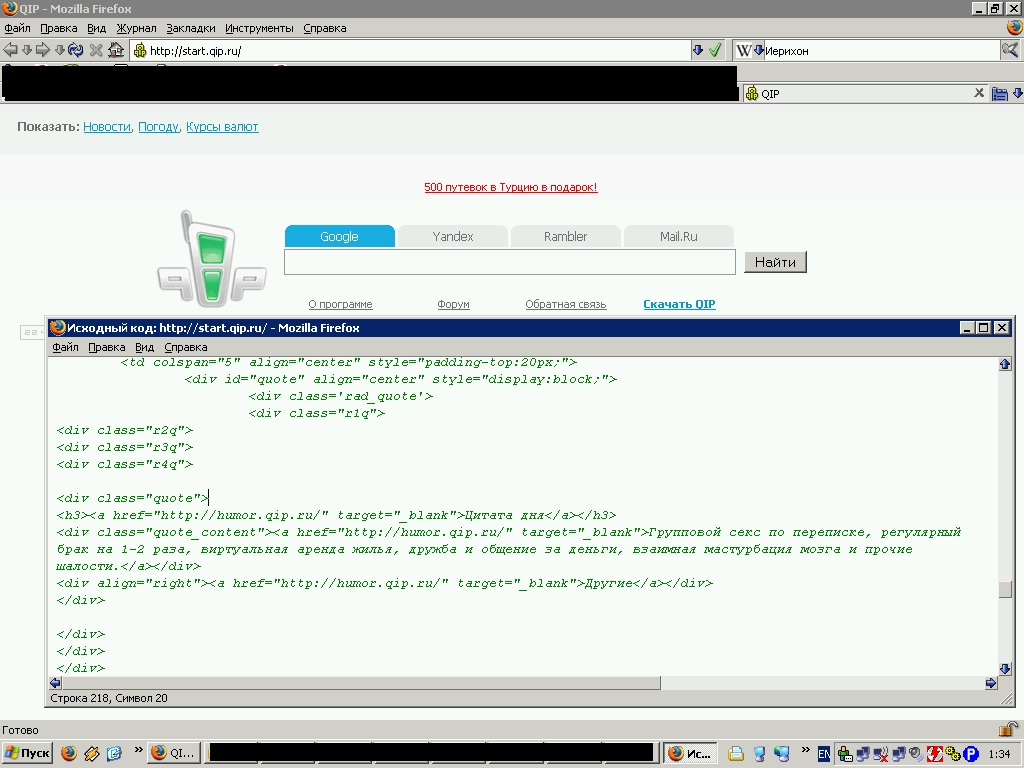This screenshot has height=768, width=1024.
Task: Expand hidden tray icons chevron
Action: coord(805,750)
